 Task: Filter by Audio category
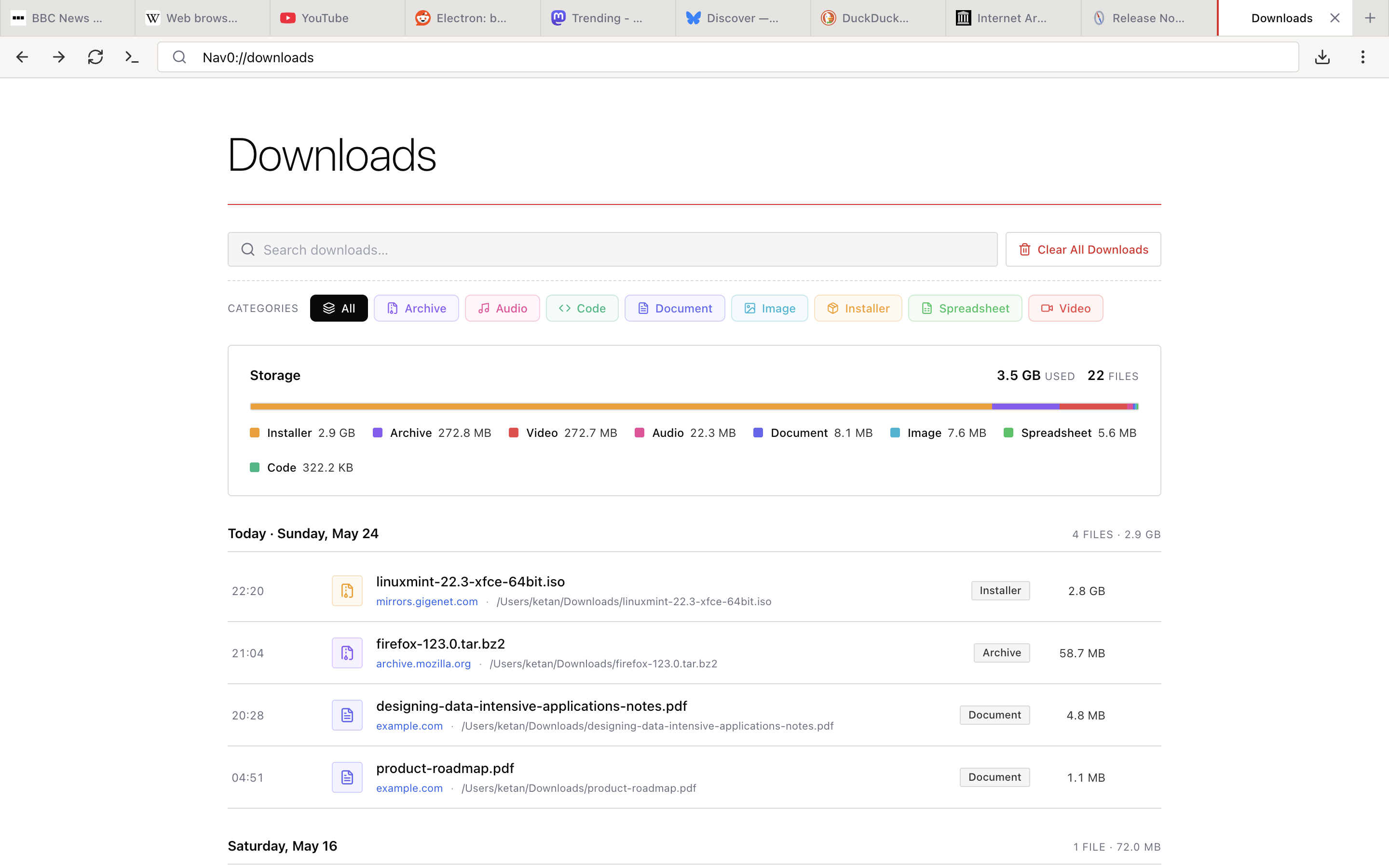tap(502, 308)
